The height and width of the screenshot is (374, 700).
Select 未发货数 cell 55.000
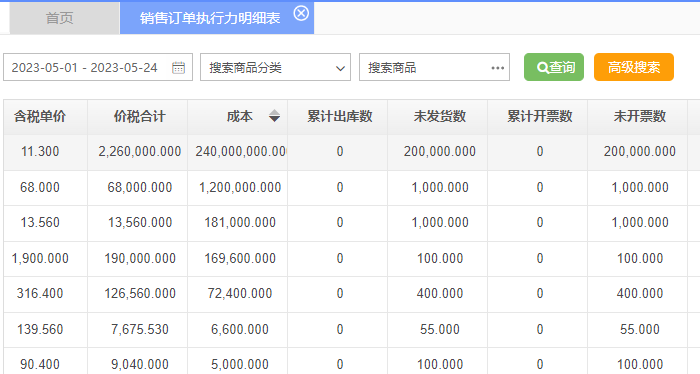[x=438, y=329]
